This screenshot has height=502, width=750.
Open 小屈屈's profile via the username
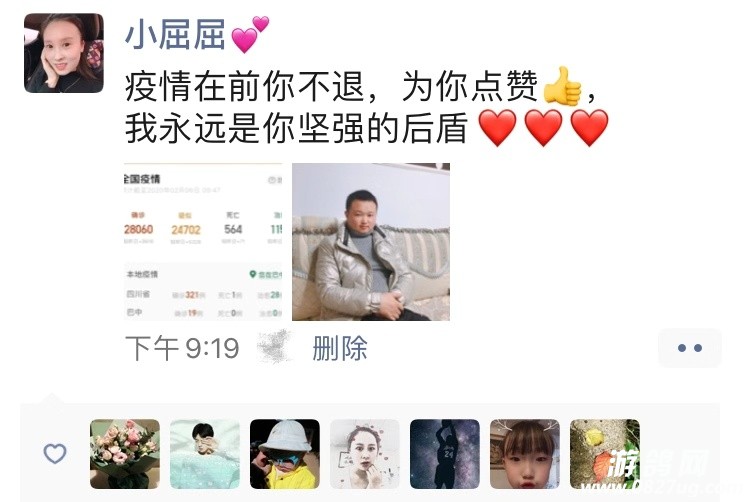pyautogui.click(x=175, y=36)
